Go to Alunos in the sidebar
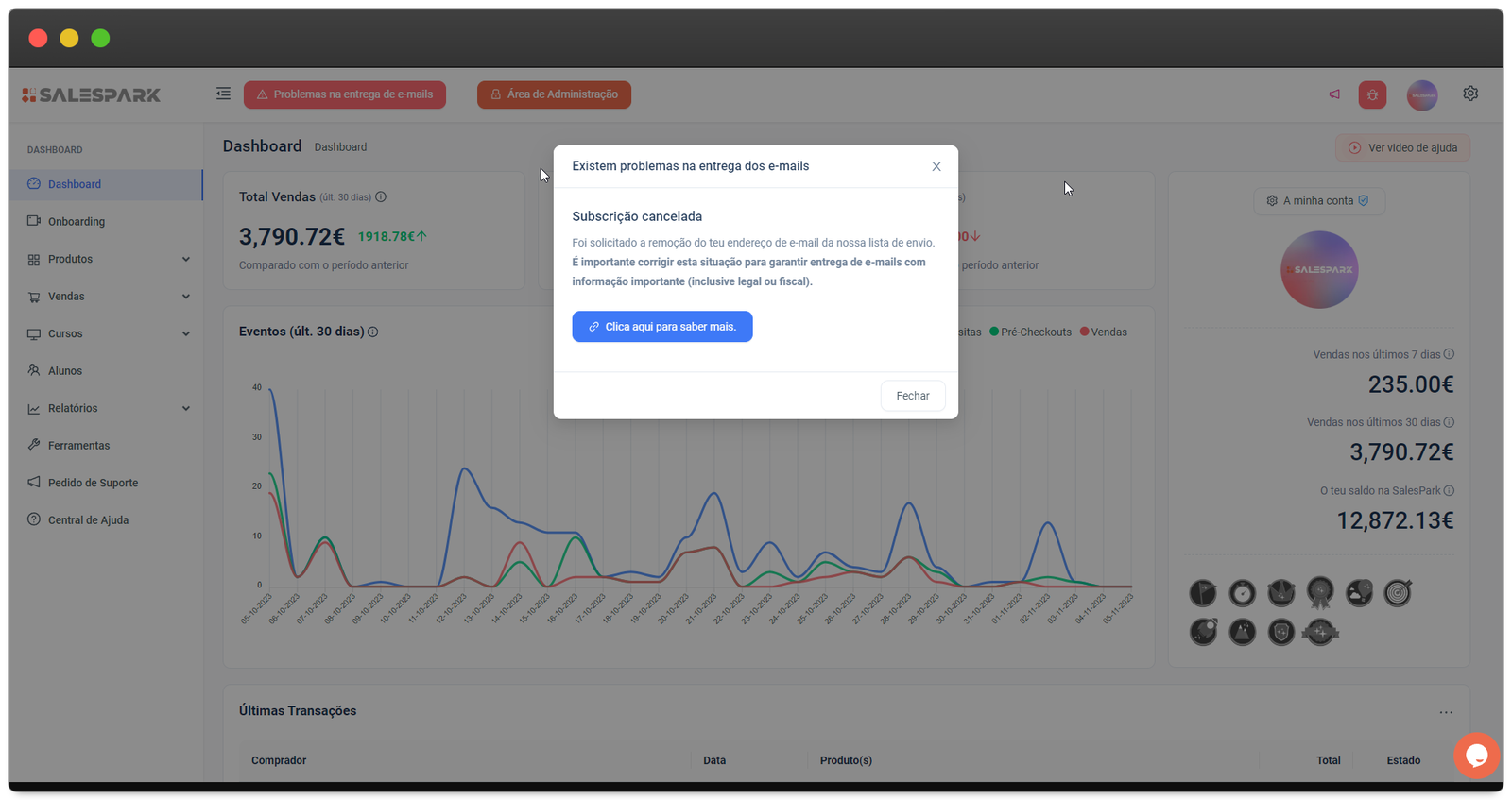The height and width of the screenshot is (800, 1512). [65, 371]
